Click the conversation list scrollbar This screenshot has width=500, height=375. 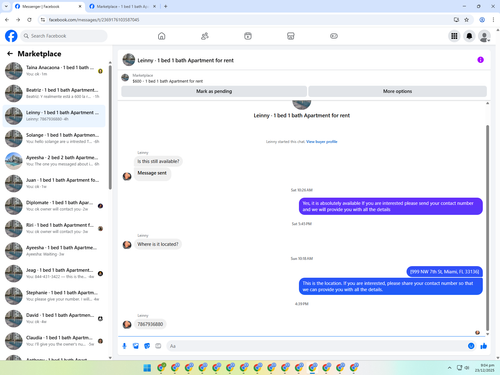pyautogui.click(x=110, y=127)
